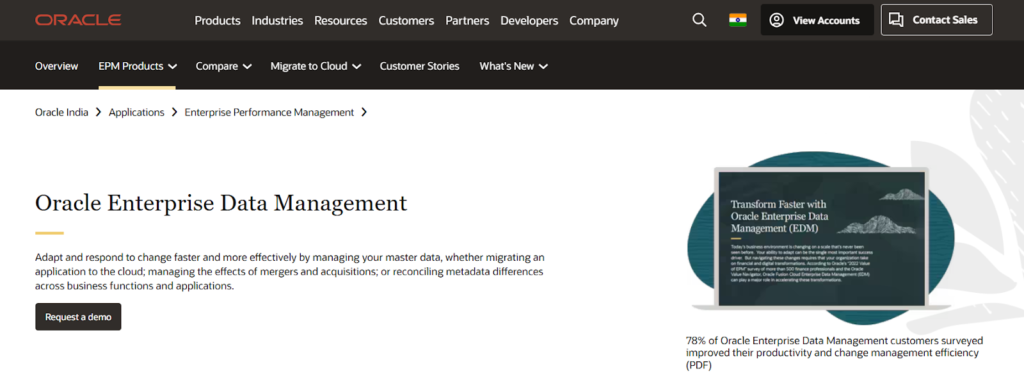1024x387 pixels.
Task: Open the EDM laptop PDF thumbnail
Action: [x=821, y=238]
